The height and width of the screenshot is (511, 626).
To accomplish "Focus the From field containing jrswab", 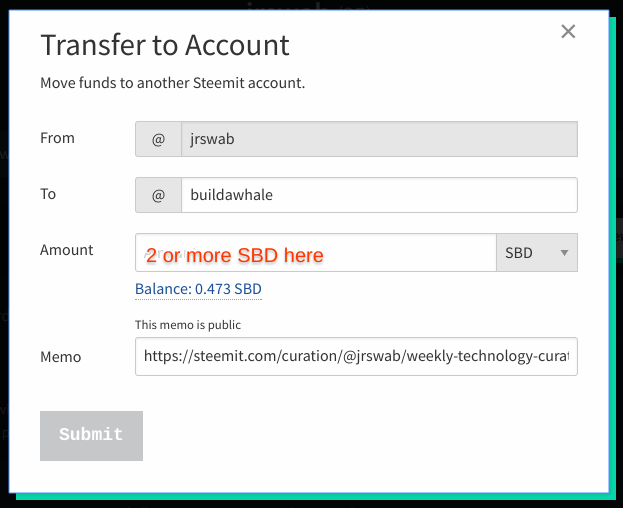I will point(378,139).
